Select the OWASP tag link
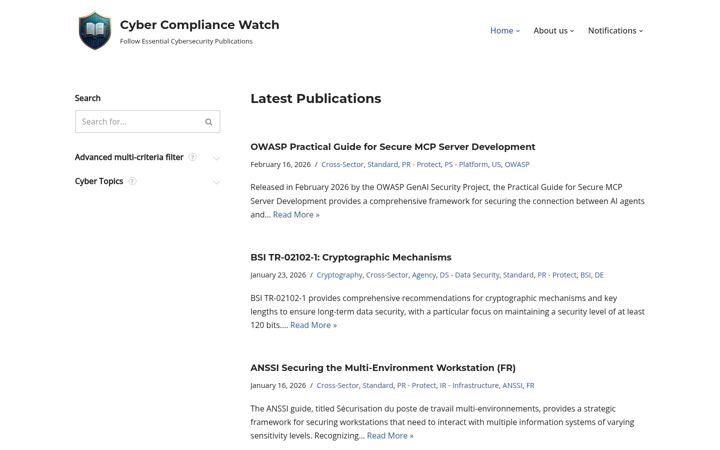Image resolution: width=720 pixels, height=450 pixels. tap(517, 164)
